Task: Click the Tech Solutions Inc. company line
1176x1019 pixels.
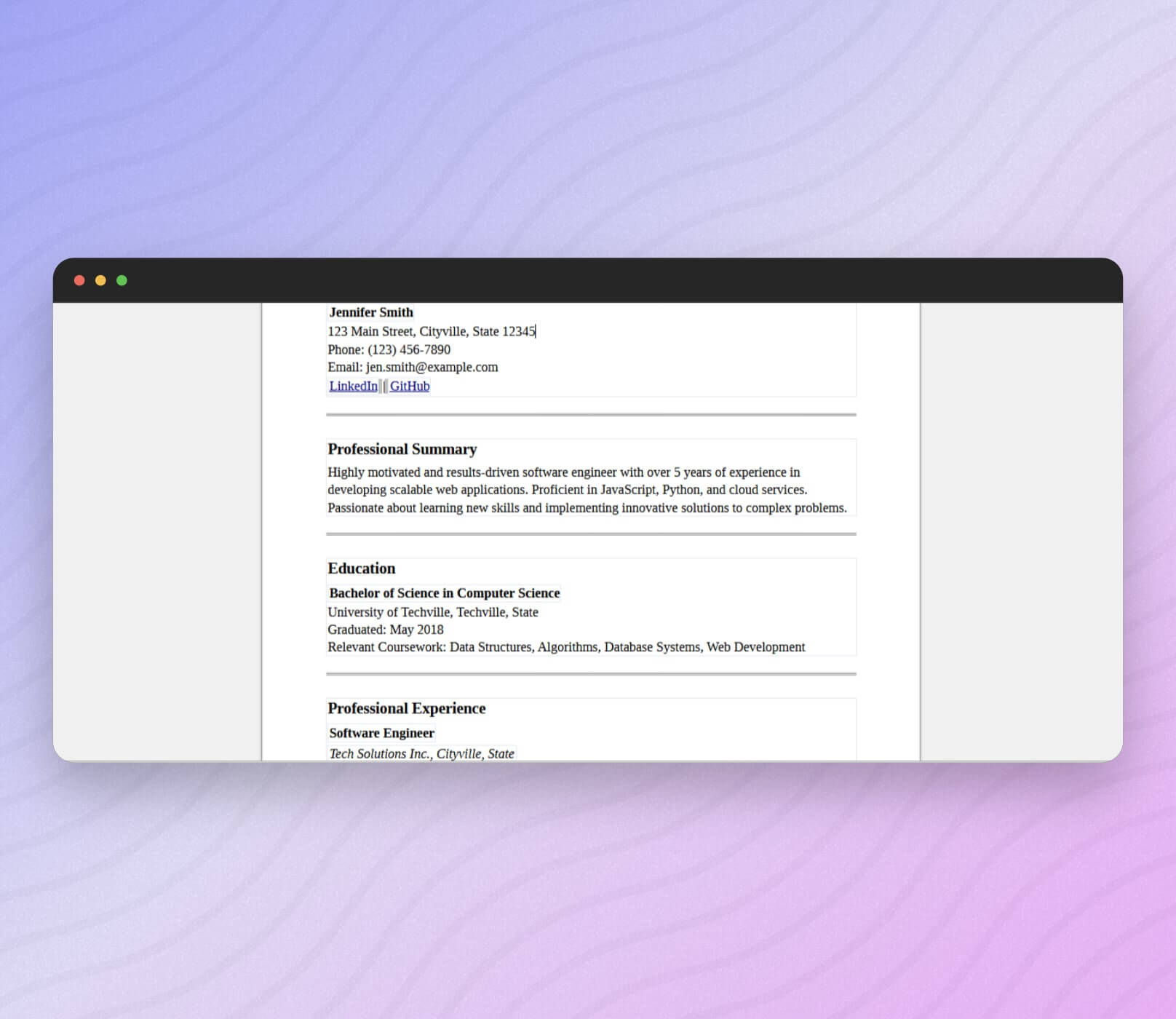Action: [421, 753]
